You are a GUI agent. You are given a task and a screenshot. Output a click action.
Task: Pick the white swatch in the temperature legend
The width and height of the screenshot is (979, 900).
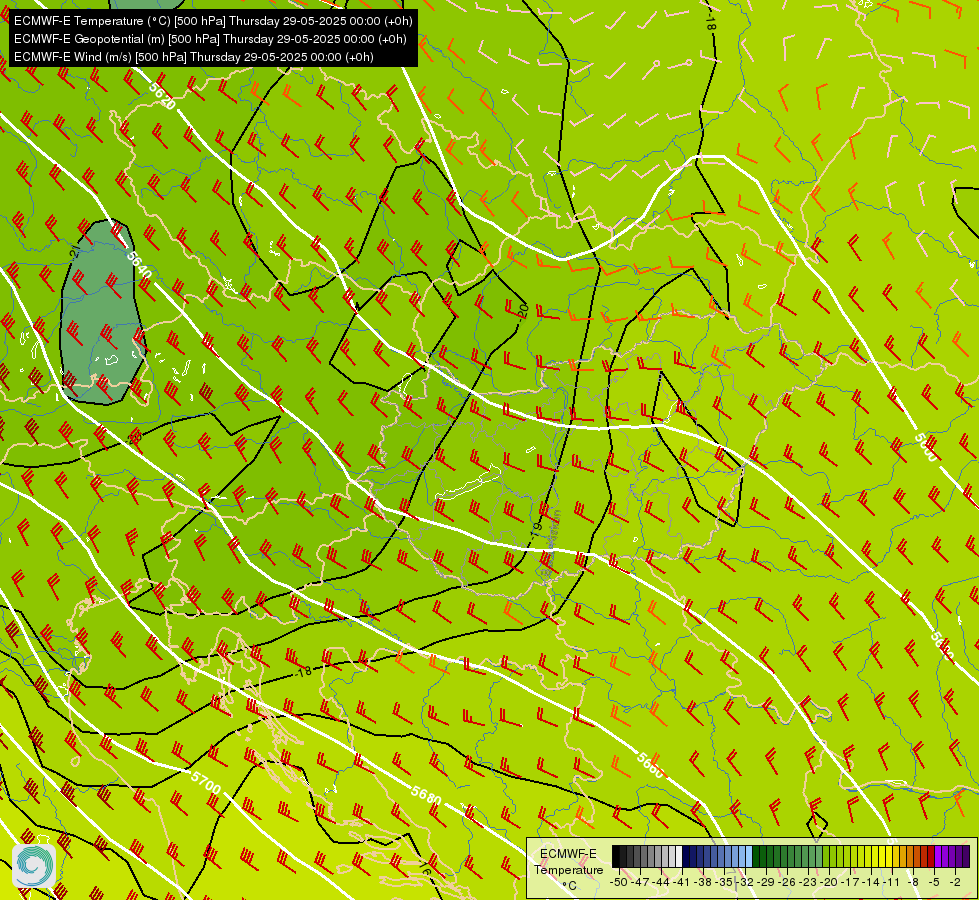pos(679,856)
